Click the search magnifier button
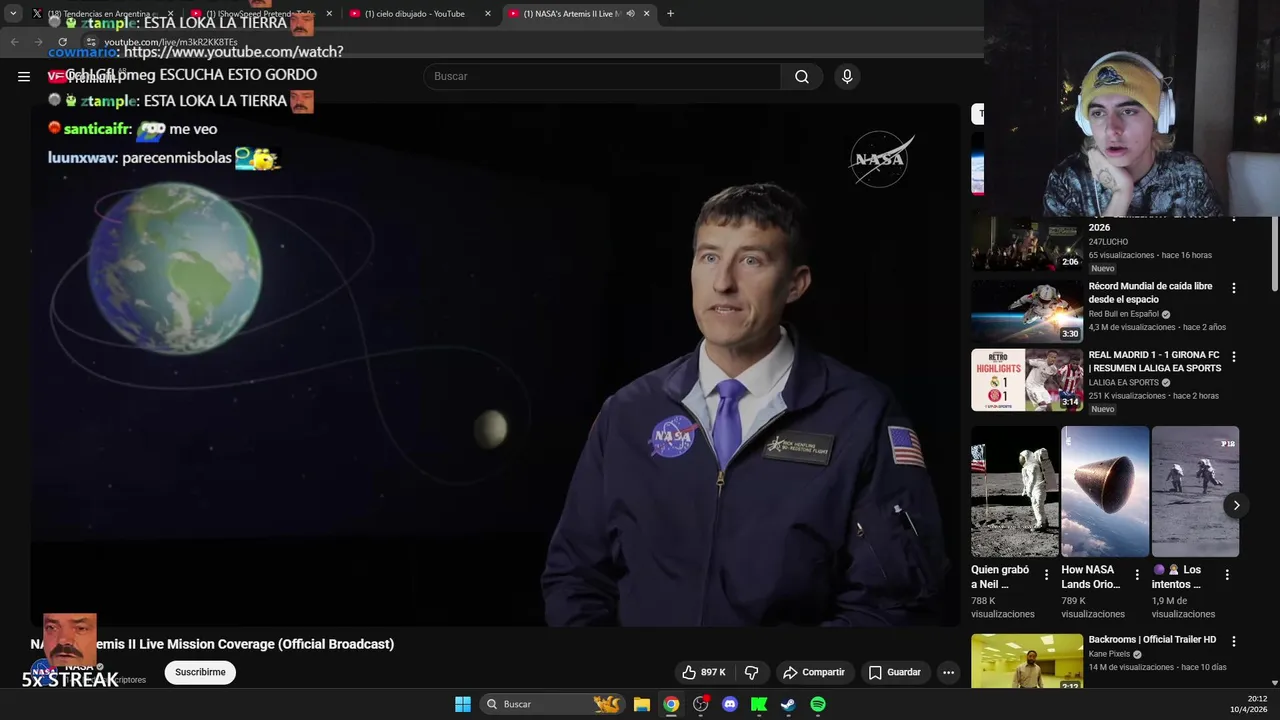 [x=802, y=76]
